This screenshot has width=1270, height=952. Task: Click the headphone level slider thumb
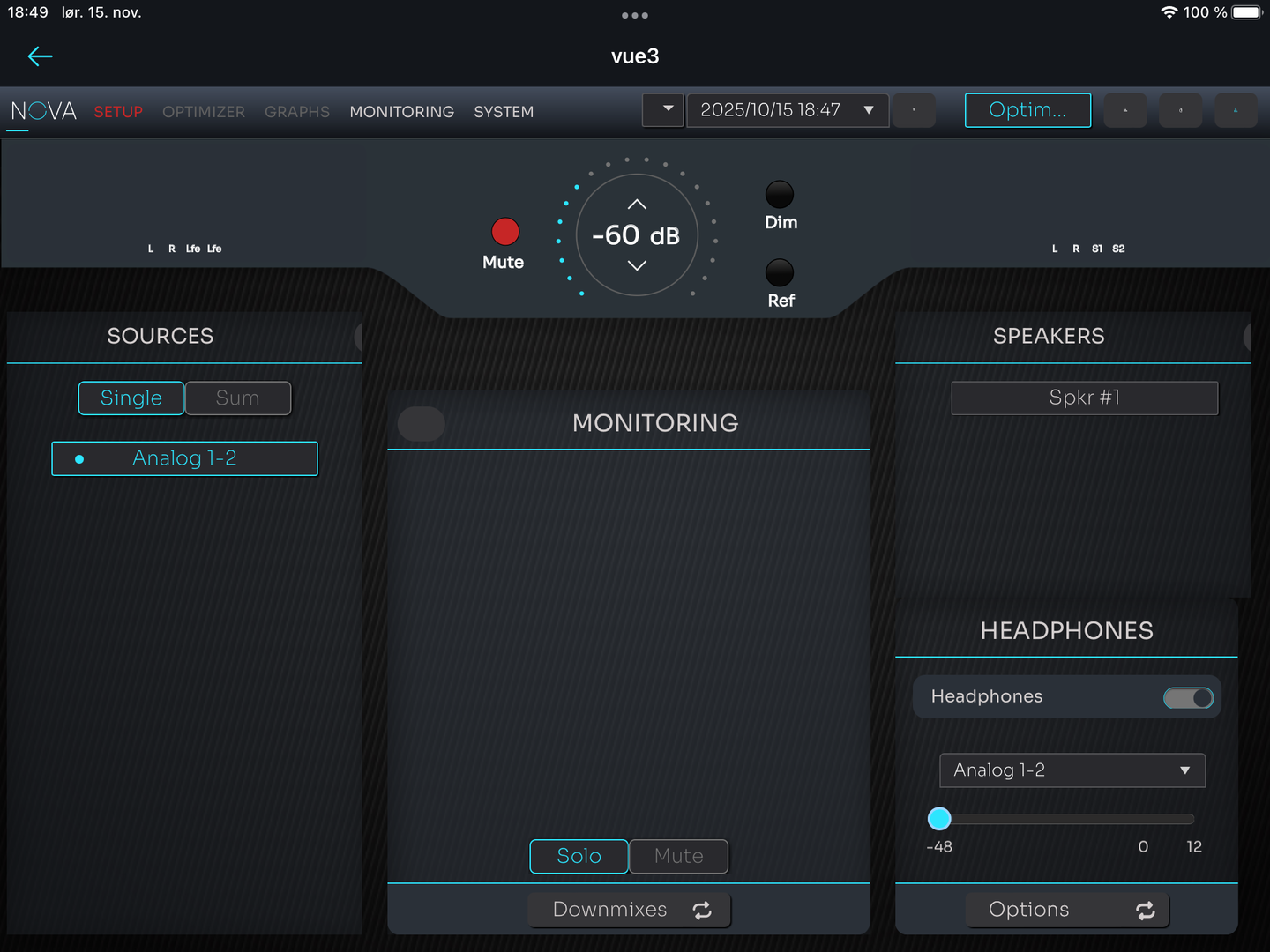pos(939,819)
